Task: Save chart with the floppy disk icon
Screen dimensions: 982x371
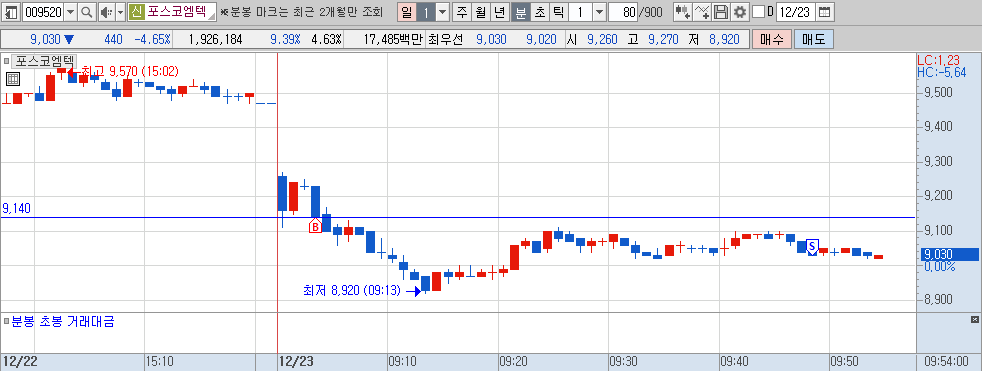Action: (x=721, y=11)
